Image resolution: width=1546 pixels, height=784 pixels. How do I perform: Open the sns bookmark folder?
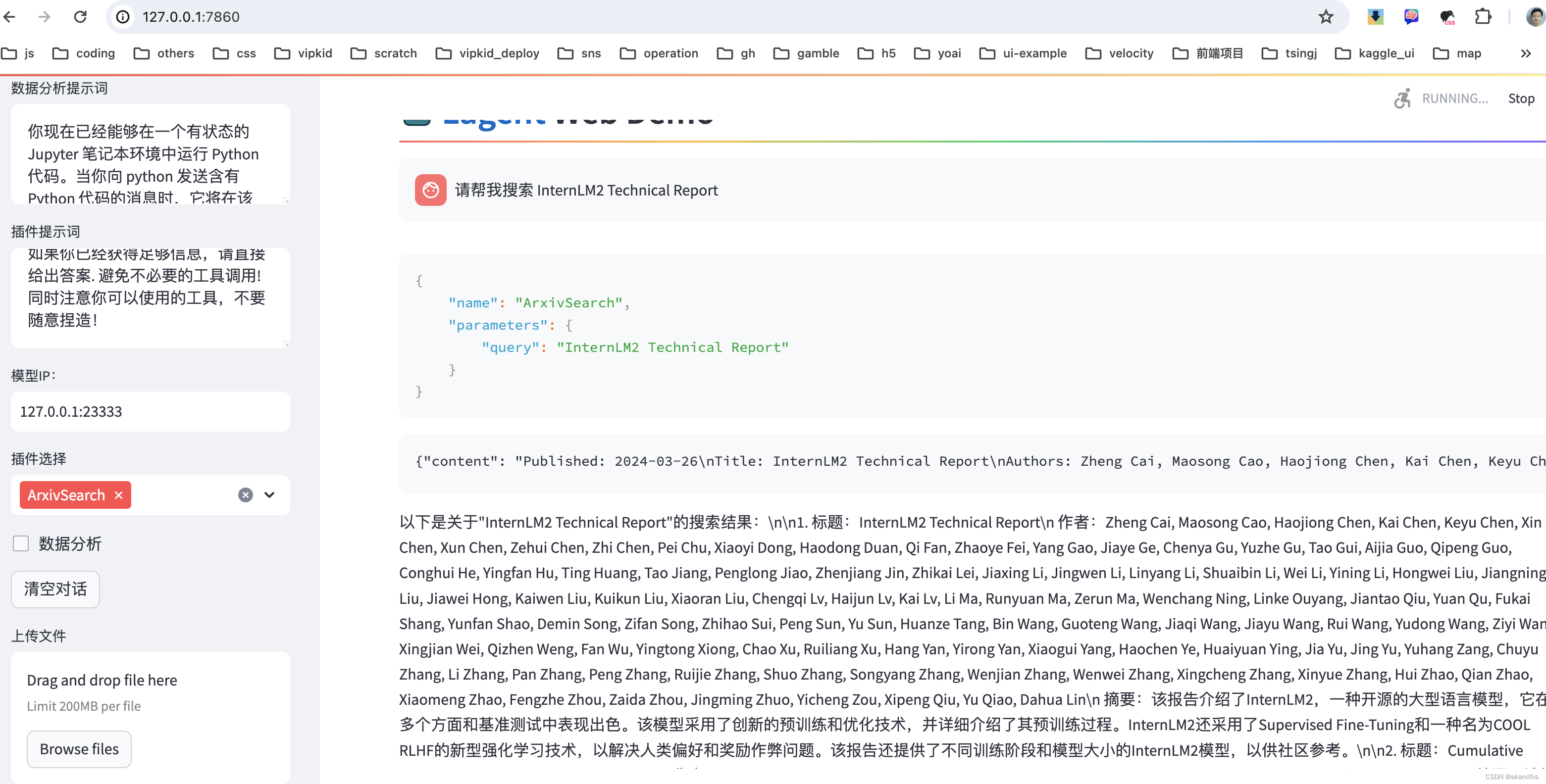click(579, 53)
